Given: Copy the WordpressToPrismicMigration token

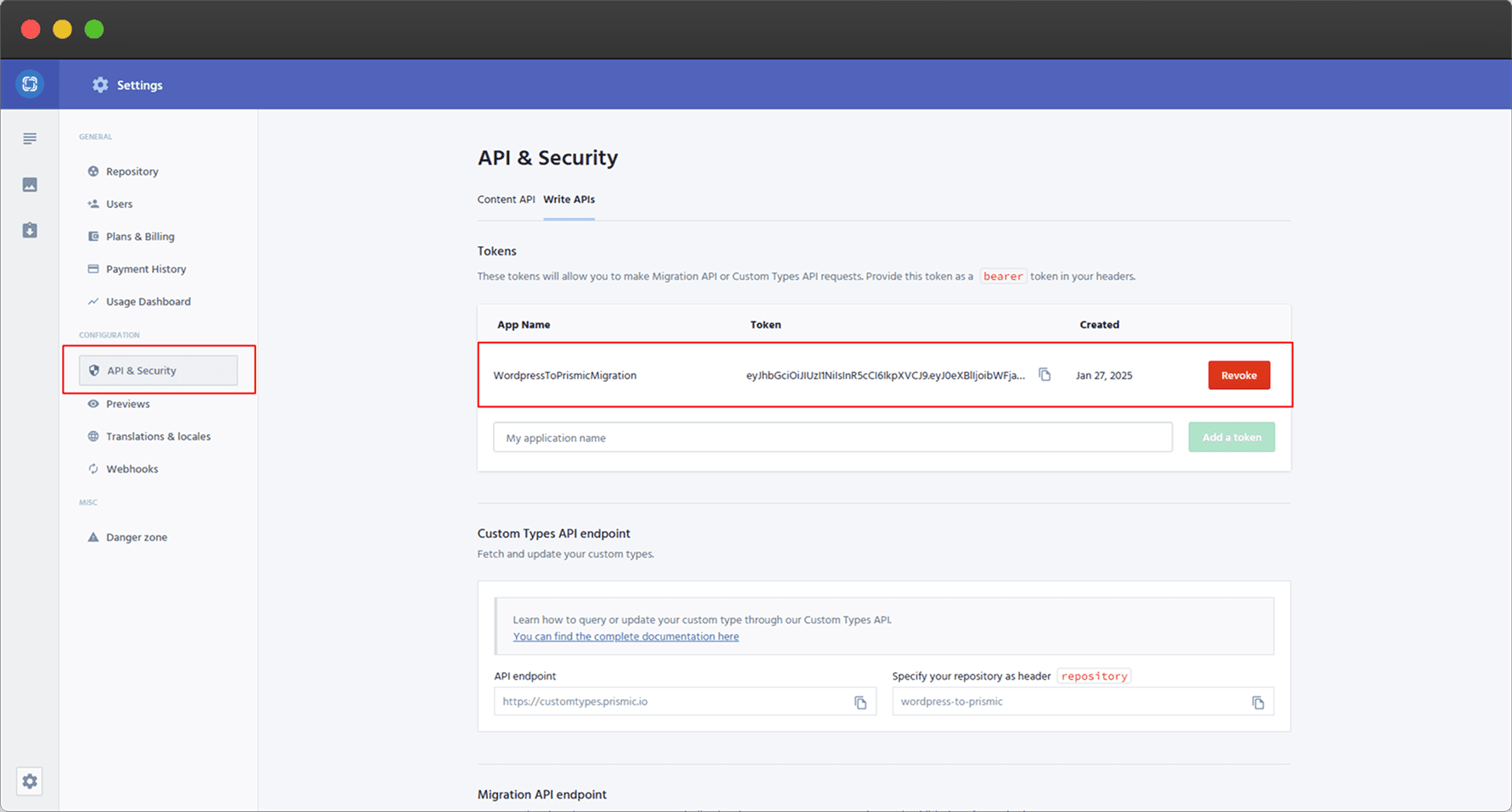Looking at the screenshot, I should pyautogui.click(x=1044, y=374).
